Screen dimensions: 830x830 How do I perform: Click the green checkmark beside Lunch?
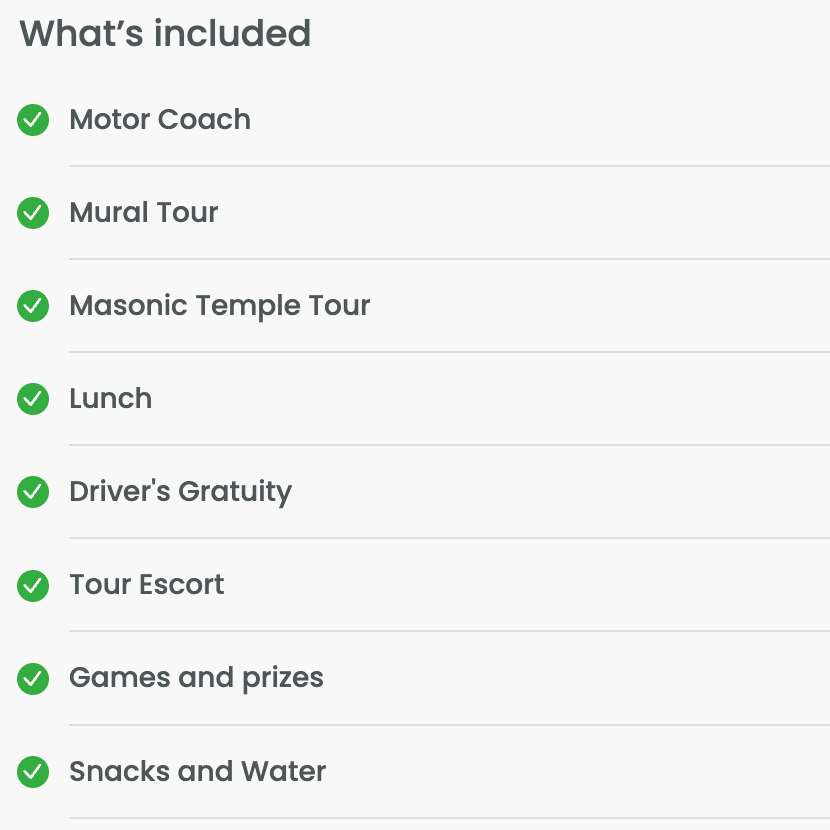pyautogui.click(x=33, y=399)
